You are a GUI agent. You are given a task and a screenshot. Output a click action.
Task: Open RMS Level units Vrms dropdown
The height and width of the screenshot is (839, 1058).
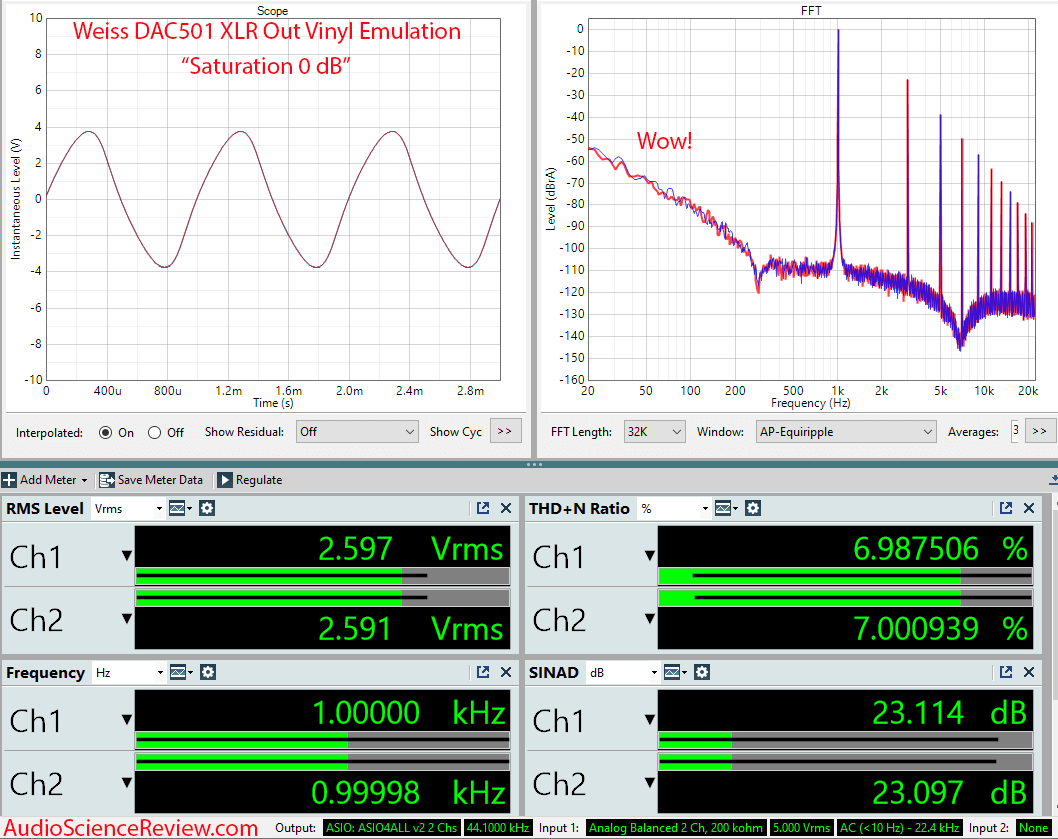[x=128, y=509]
